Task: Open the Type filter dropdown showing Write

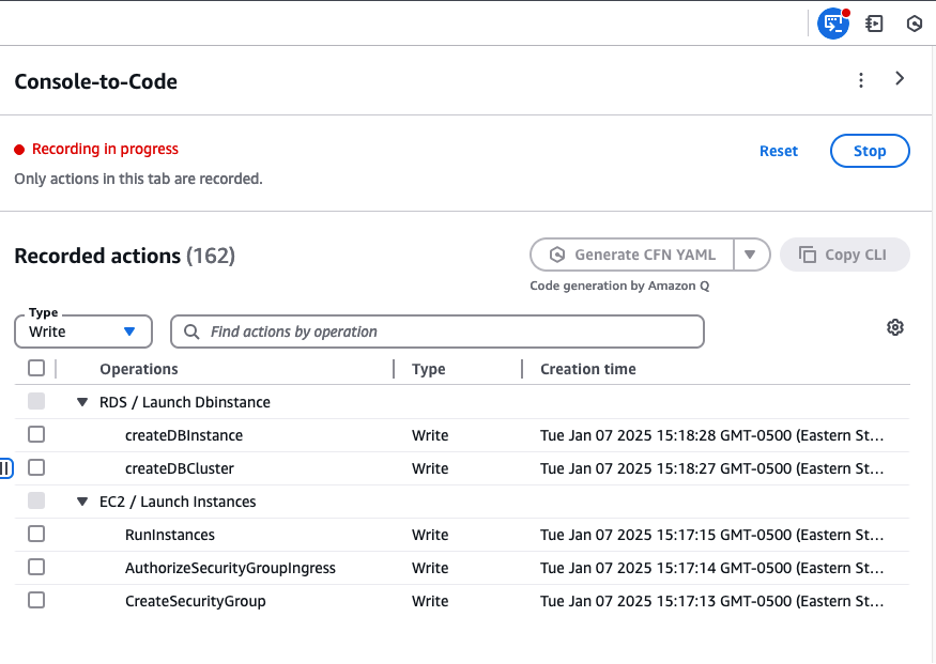Action: point(83,331)
